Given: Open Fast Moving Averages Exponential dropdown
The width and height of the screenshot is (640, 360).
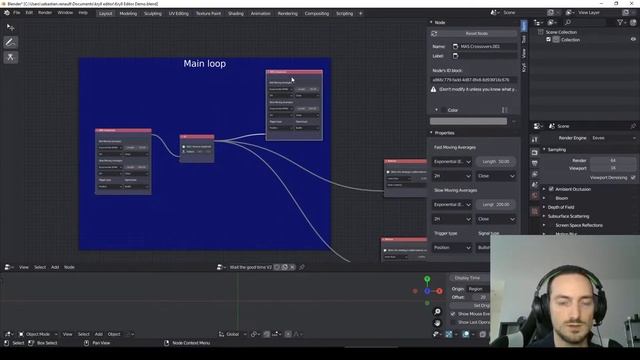Looking at the screenshot, I should [452, 162].
